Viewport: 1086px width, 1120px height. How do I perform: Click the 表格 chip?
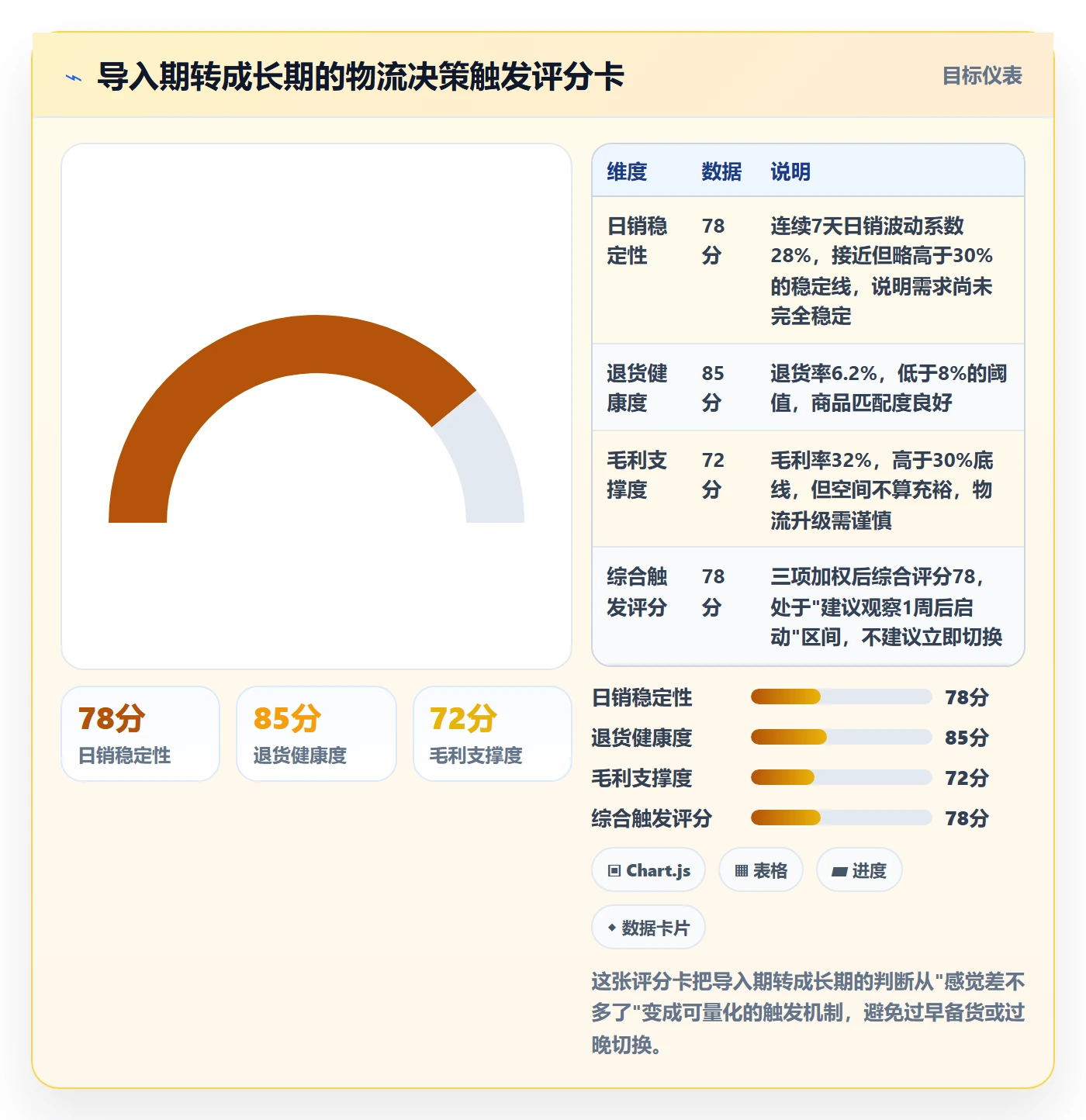click(761, 870)
